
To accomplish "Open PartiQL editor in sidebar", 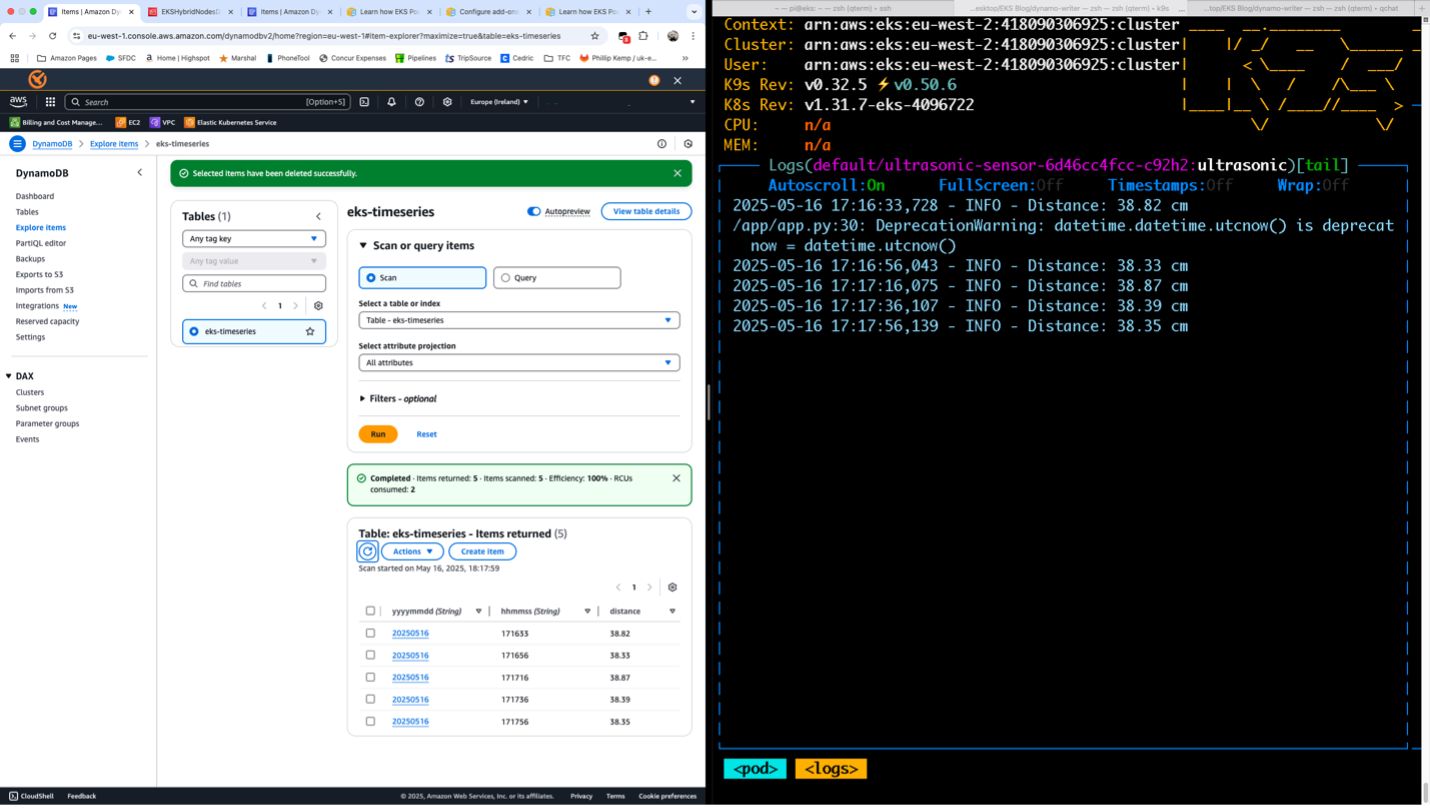I will click(x=41, y=243).
